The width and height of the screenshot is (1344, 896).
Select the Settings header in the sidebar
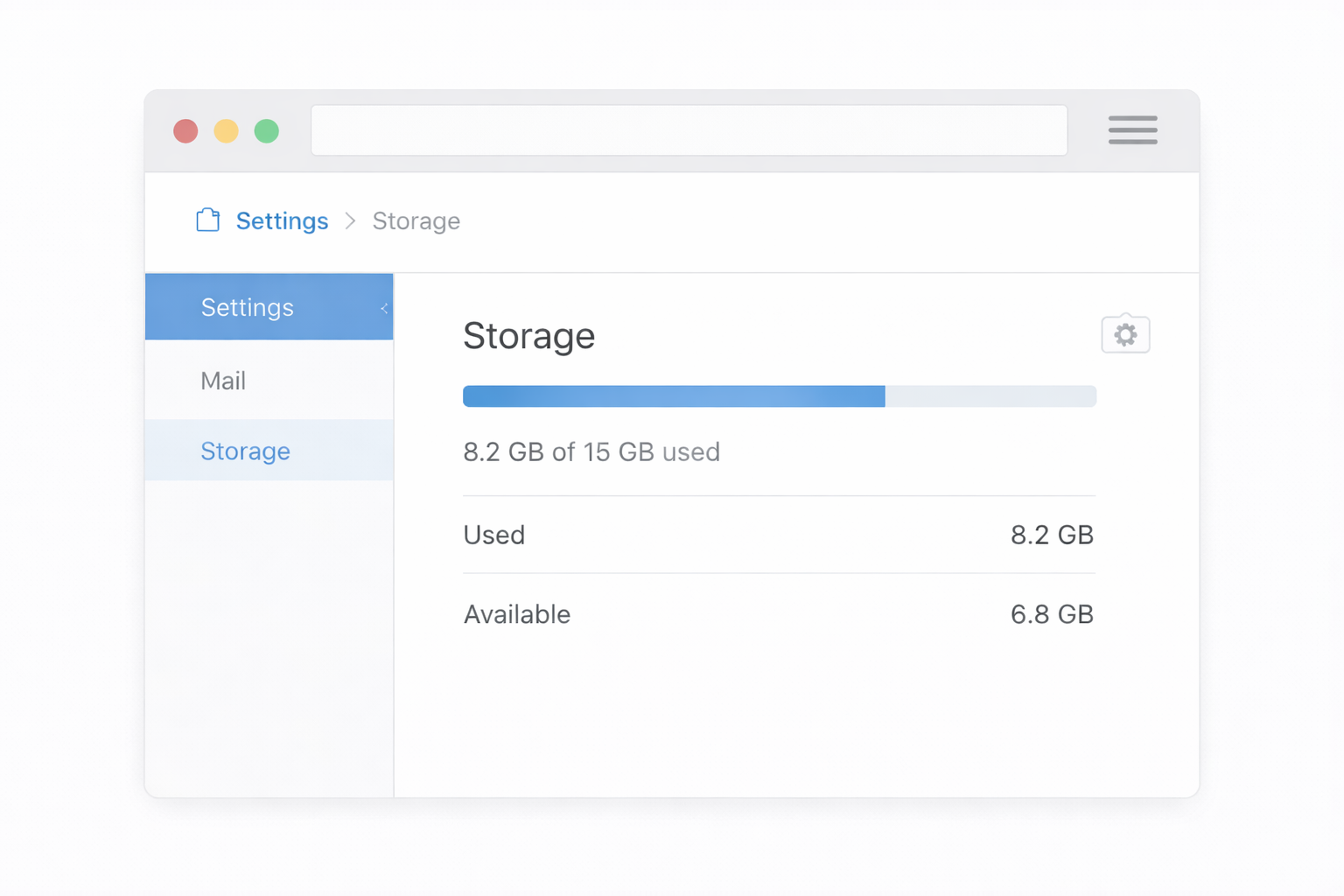click(248, 307)
